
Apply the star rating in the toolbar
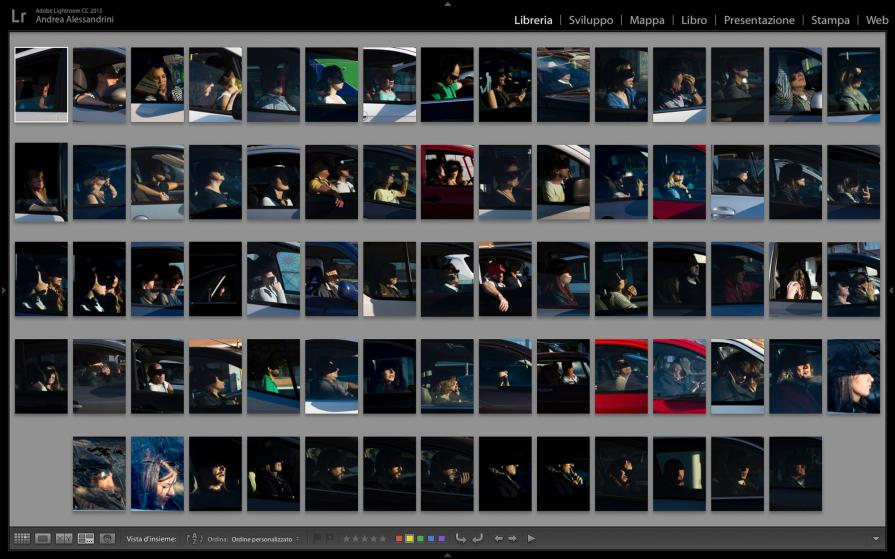tap(364, 538)
